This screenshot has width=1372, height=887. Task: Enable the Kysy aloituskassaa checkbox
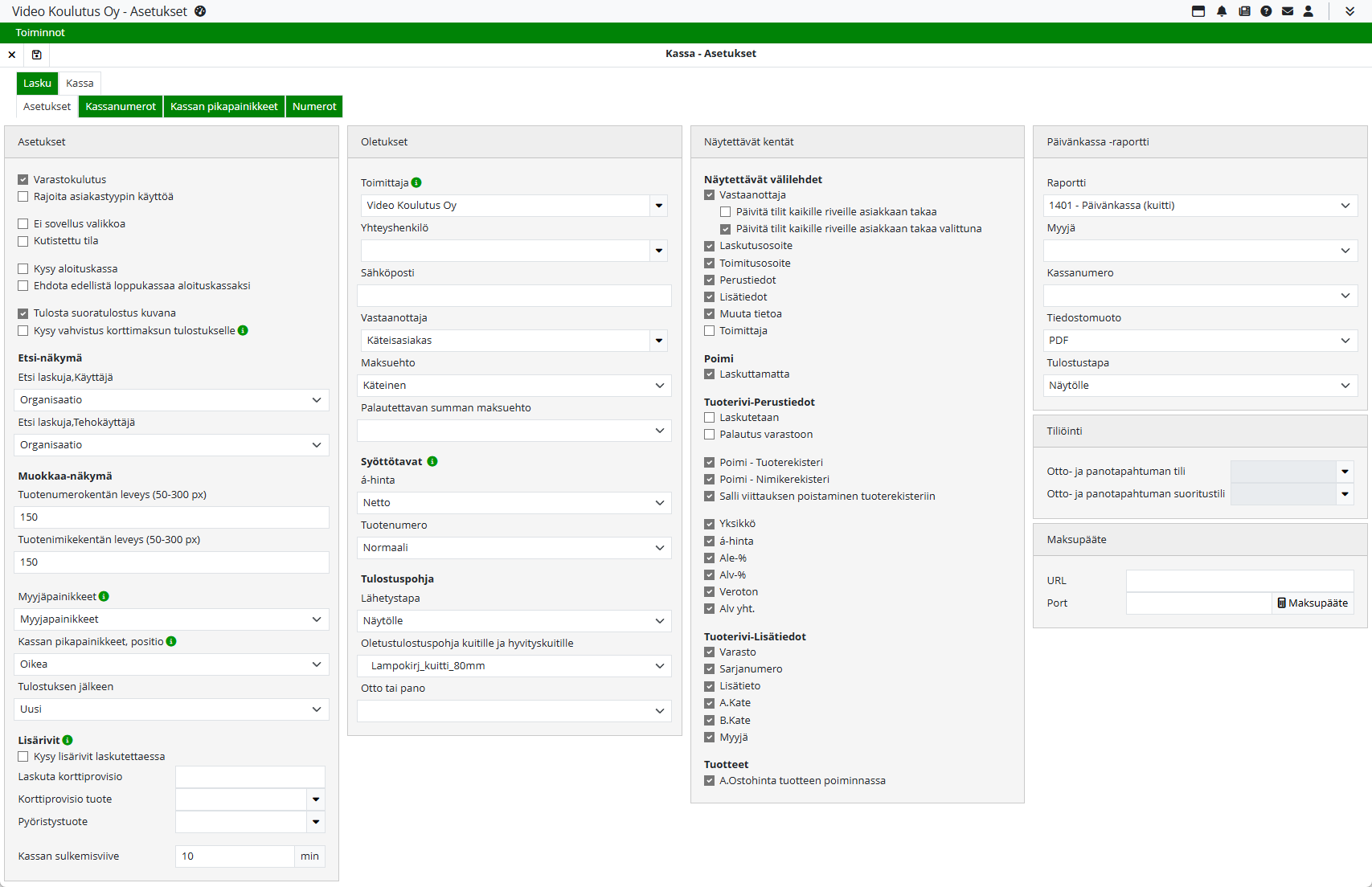click(23, 269)
